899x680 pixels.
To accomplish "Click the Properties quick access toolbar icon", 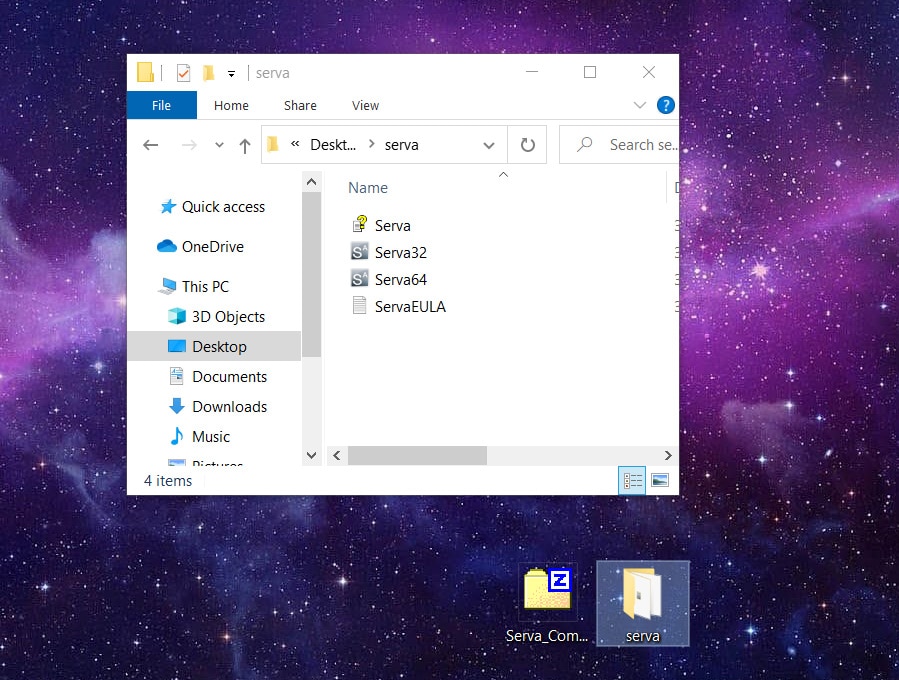I will [183, 73].
